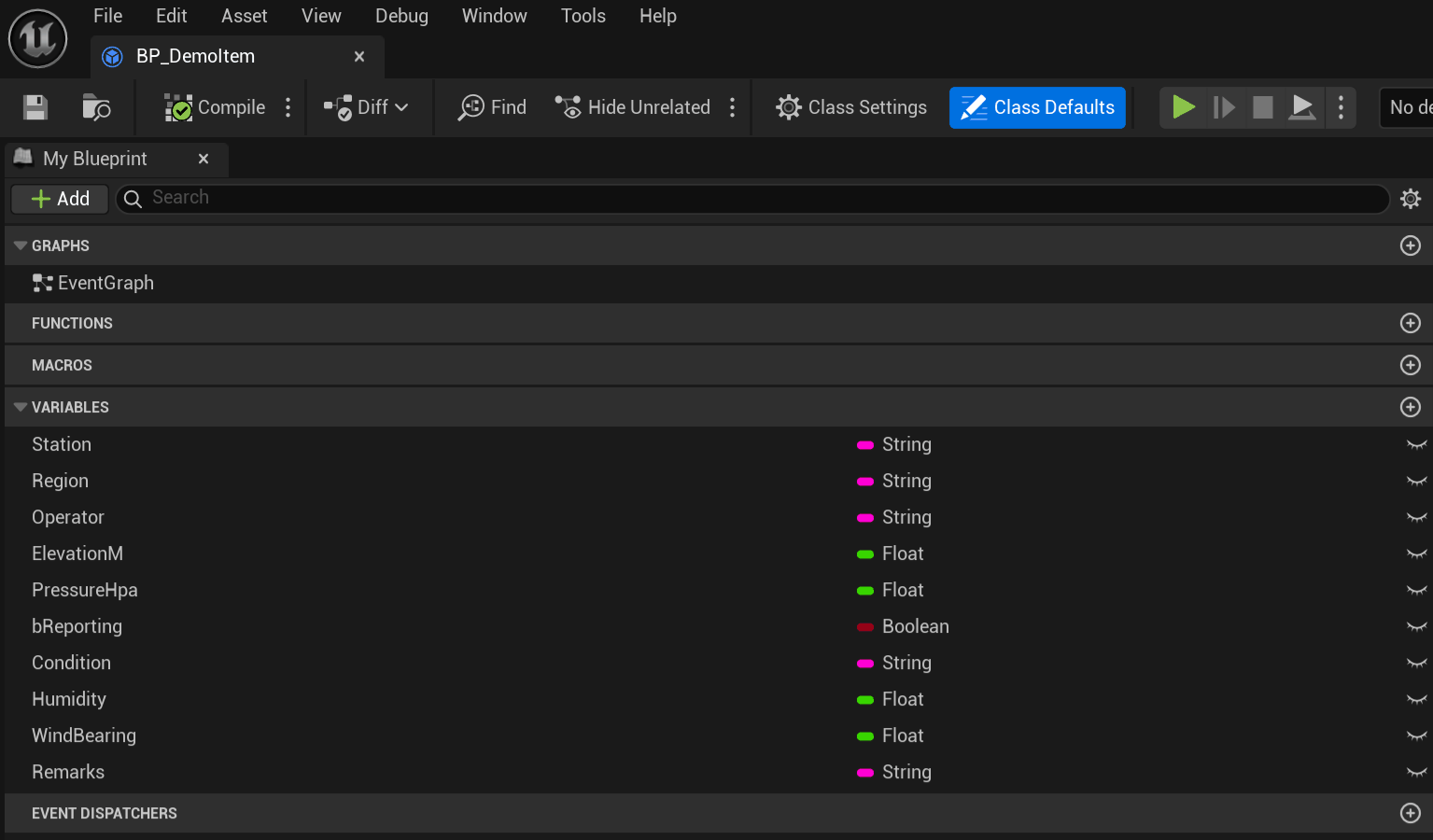Click the Compile button
This screenshot has height=840, width=1433.
click(215, 107)
